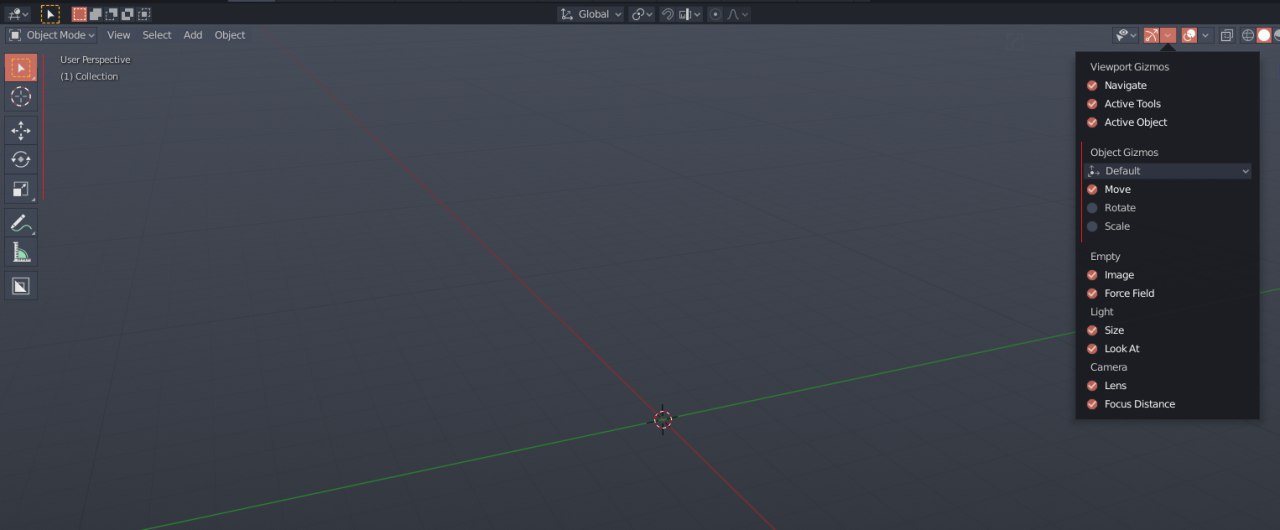The width and height of the screenshot is (1280, 530).
Task: Open the Object menu
Action: 230,35
